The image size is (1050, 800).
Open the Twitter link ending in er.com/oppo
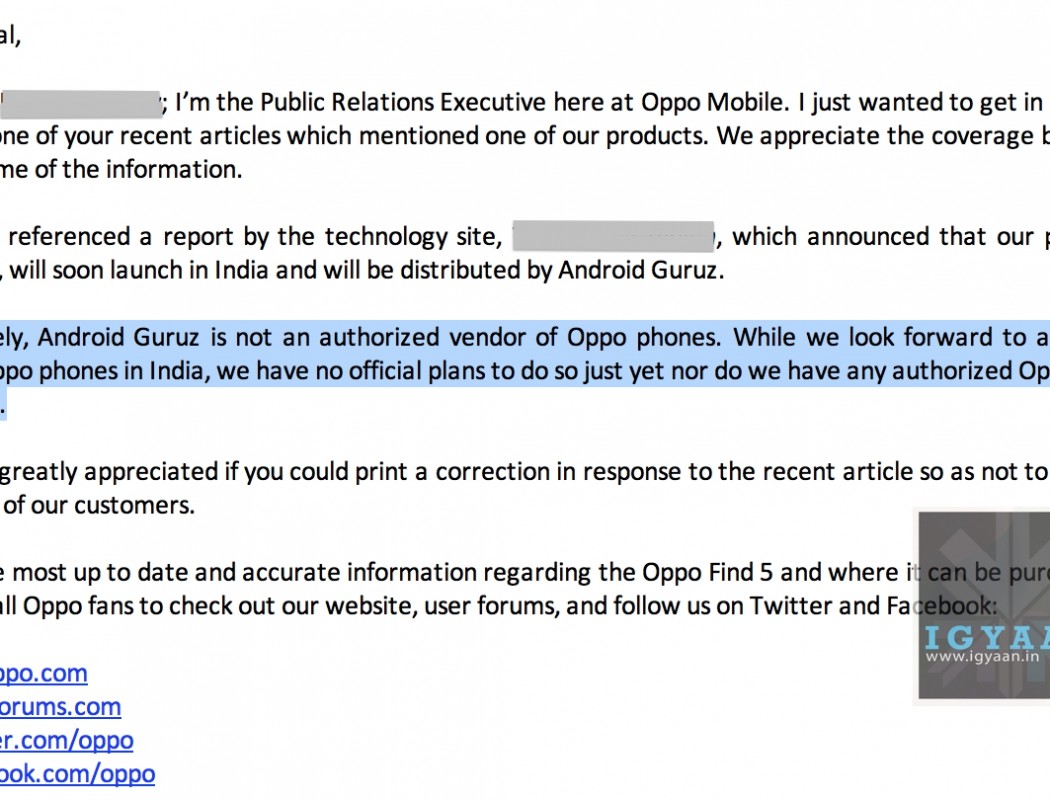[x=66, y=740]
